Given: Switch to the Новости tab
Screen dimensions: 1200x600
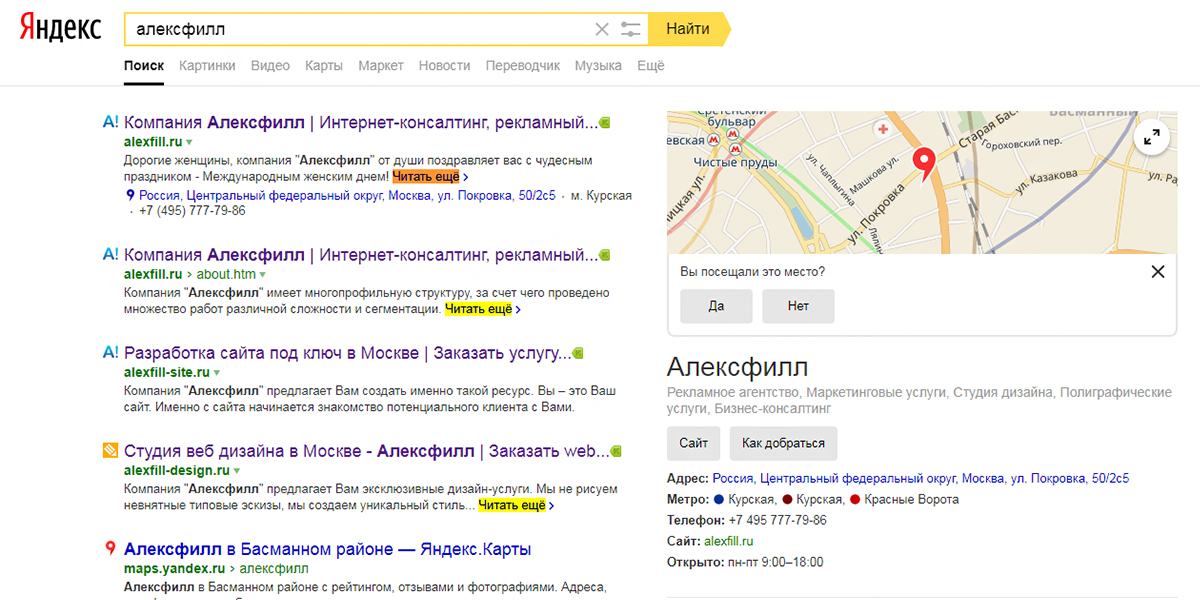Looking at the screenshot, I should click(445, 66).
